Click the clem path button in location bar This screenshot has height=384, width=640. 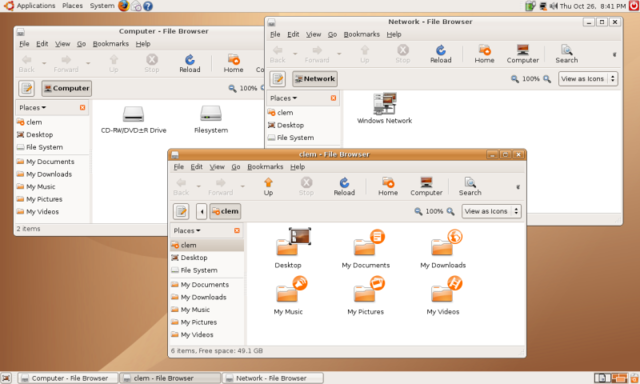tap(225, 211)
